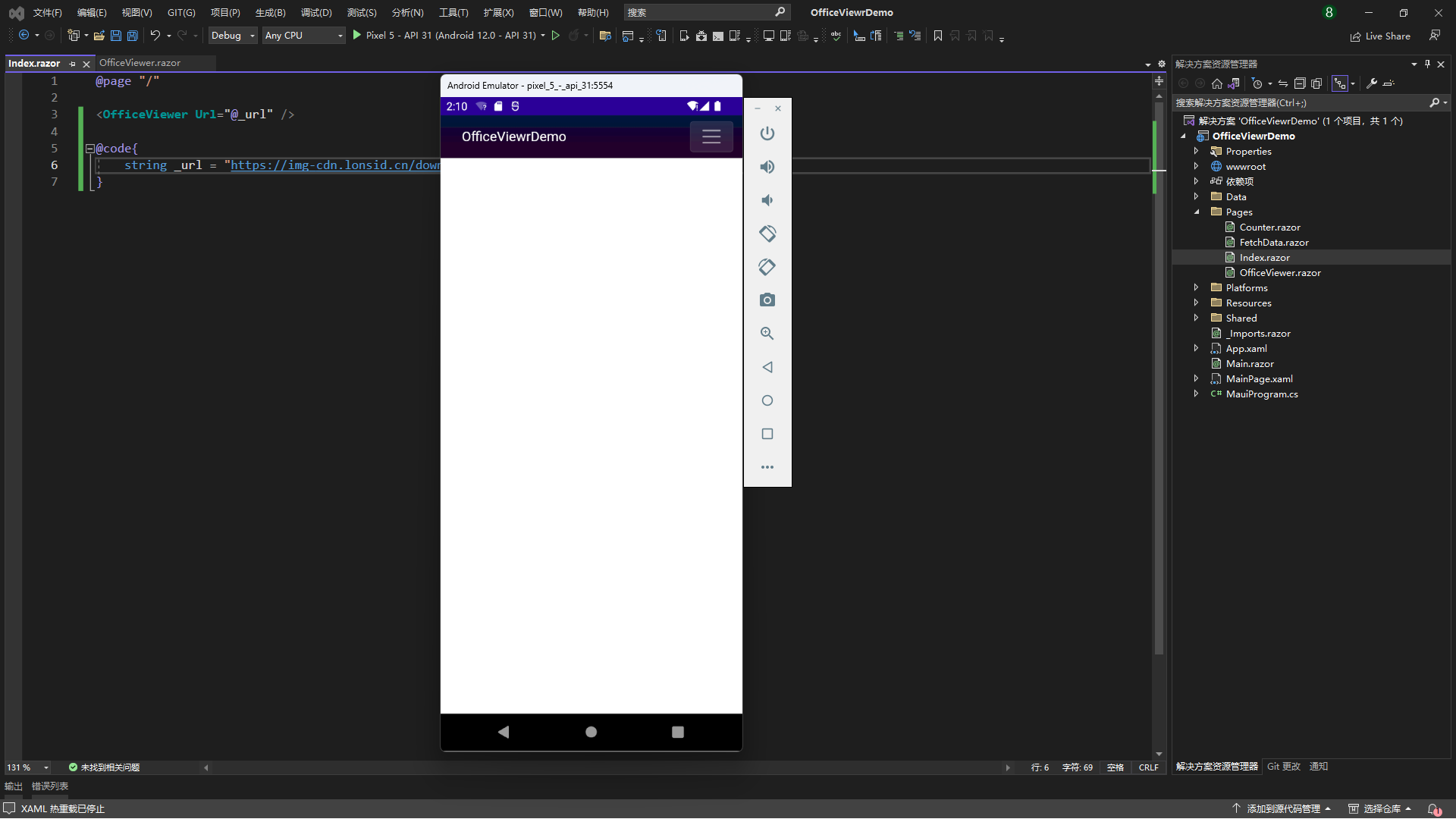
Task: Click the Volume up icon in emulator
Action: 767,166
